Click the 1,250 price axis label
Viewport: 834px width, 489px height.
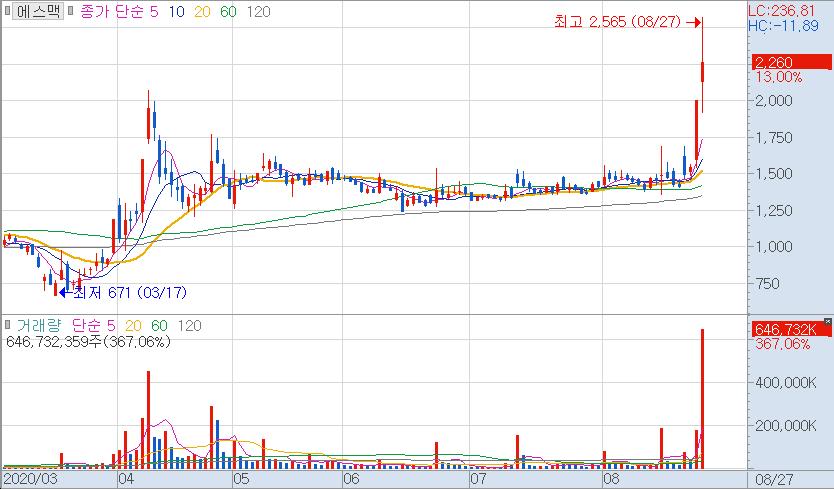(x=774, y=210)
